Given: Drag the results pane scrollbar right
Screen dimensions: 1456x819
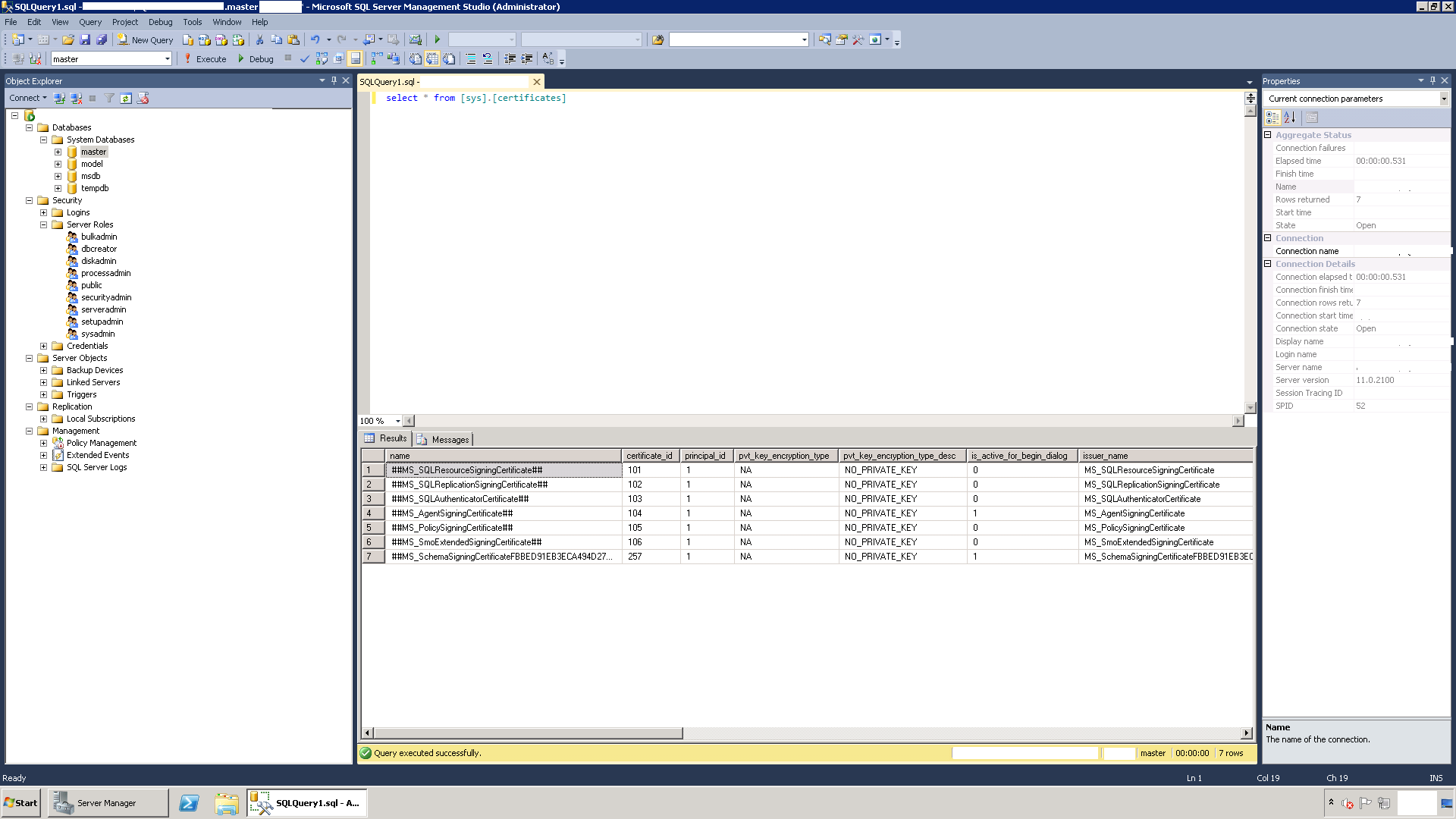Looking at the screenshot, I should (x=1246, y=733).
